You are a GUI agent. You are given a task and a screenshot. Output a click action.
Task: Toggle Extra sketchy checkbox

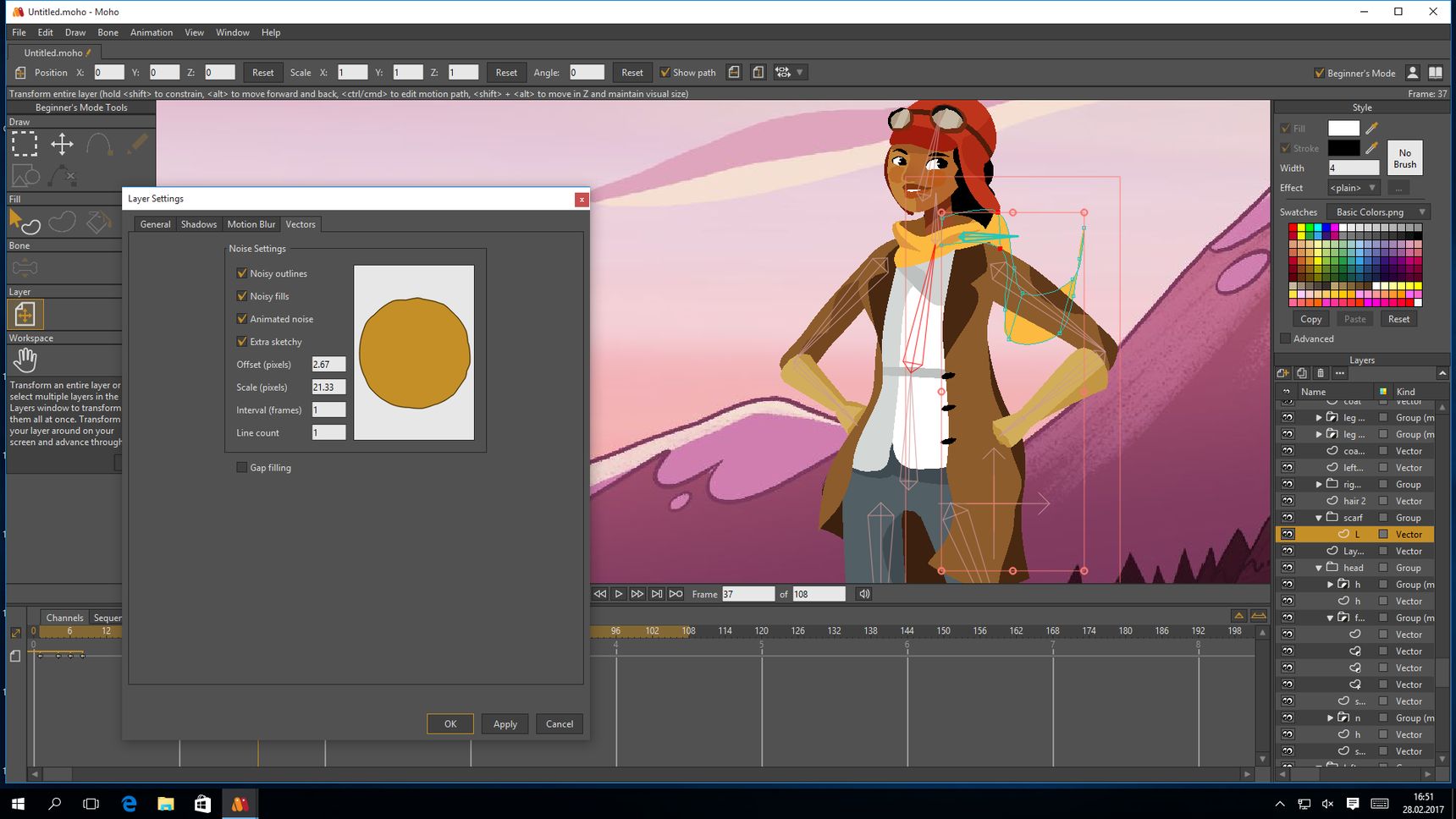[x=242, y=342]
